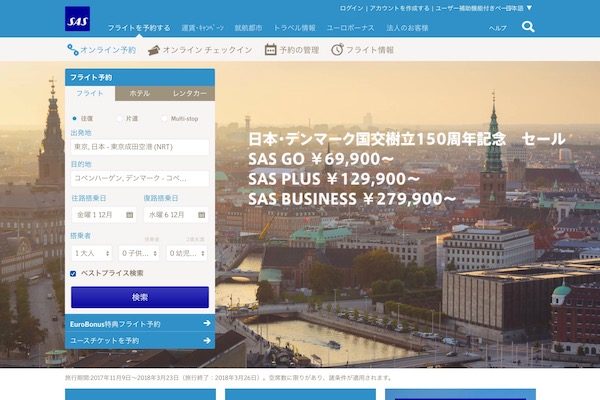Open the ユーロボーナス menu
Viewport: 600px width, 400px height.
coord(351,28)
